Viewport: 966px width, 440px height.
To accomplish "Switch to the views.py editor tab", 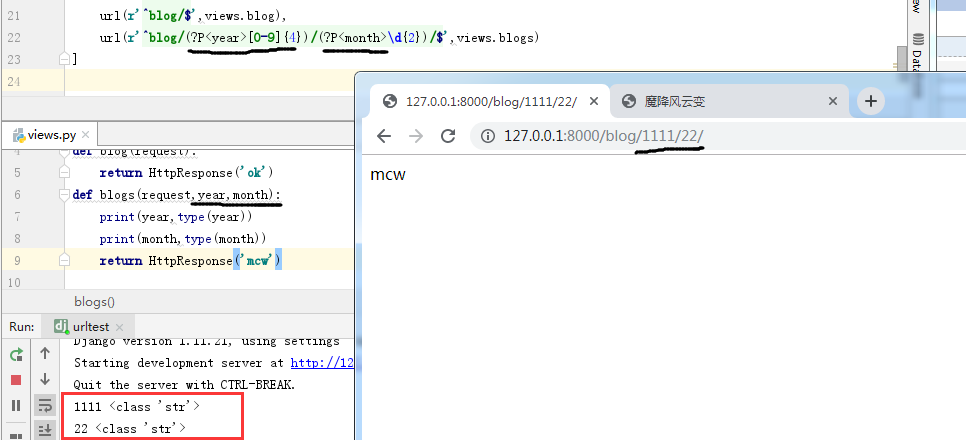I will (52, 135).
